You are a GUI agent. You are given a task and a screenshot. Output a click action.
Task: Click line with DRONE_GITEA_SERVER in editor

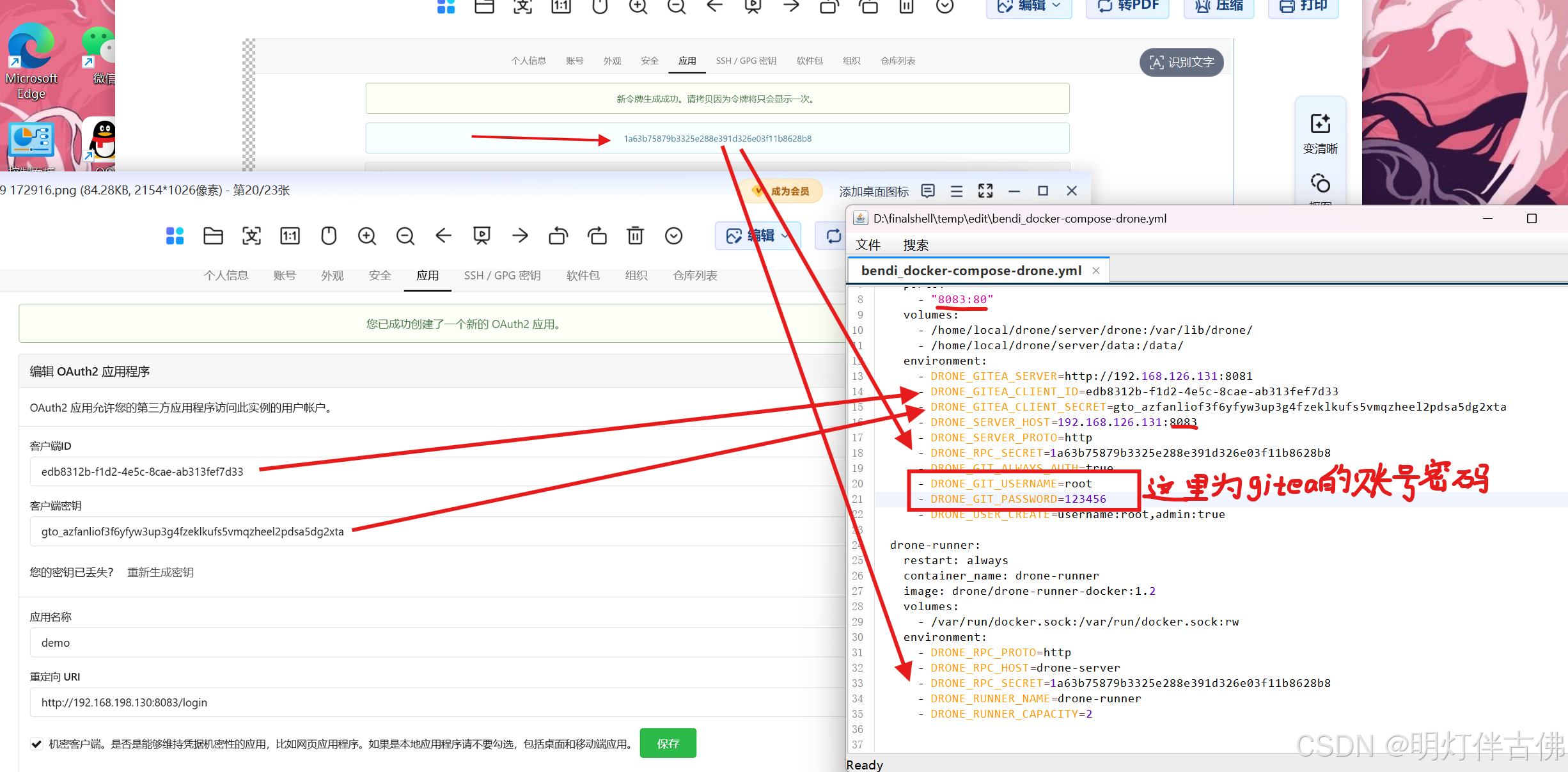click(1091, 376)
